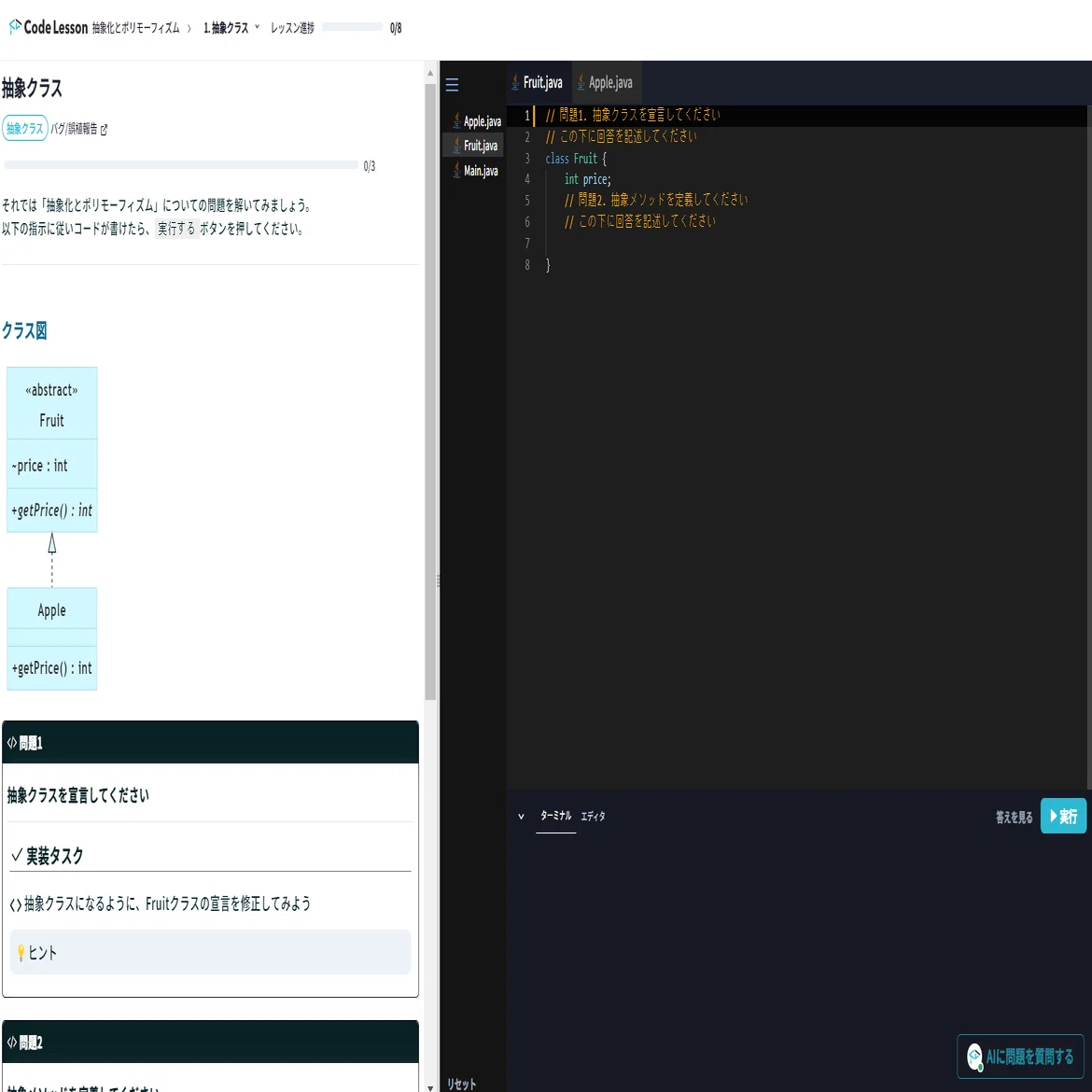Screen dimensions: 1092x1092
Task: Click the code icon in 問題1 header
Action: [12, 743]
